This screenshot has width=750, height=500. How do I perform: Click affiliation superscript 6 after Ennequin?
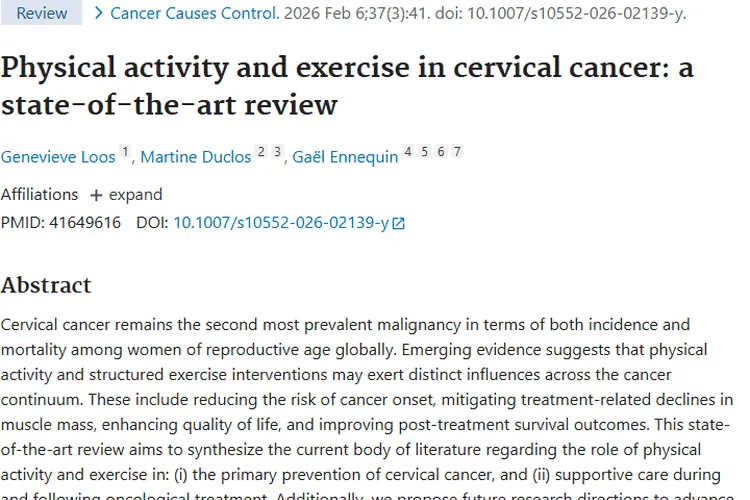[440, 152]
